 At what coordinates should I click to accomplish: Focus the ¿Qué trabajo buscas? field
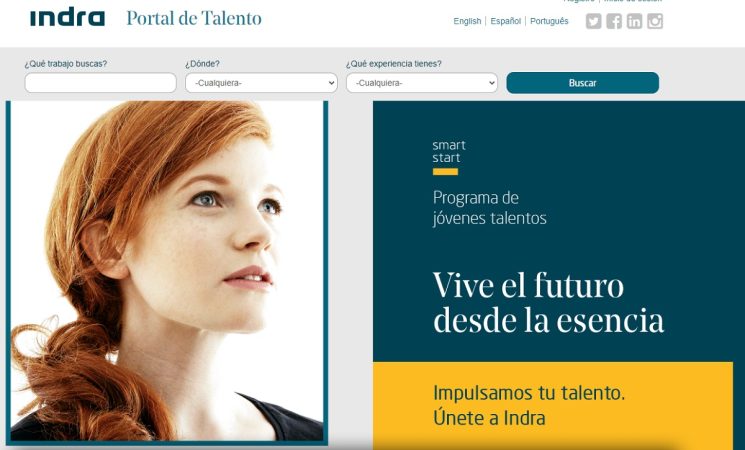coord(100,83)
